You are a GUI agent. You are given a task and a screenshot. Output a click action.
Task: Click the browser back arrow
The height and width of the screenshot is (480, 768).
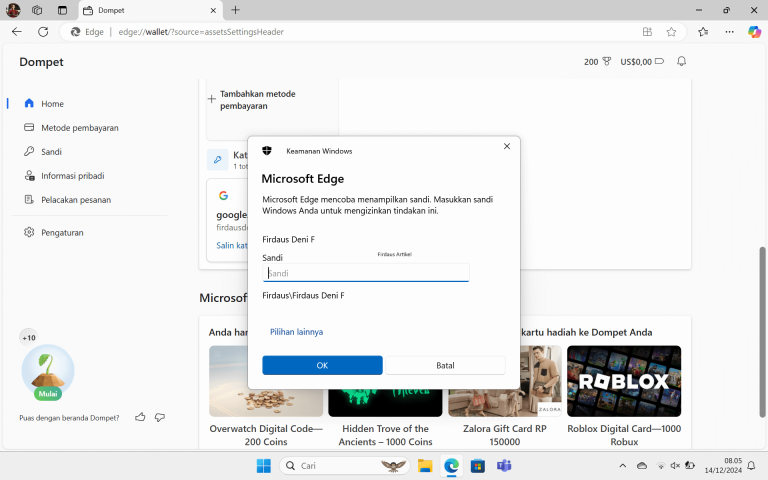click(17, 32)
